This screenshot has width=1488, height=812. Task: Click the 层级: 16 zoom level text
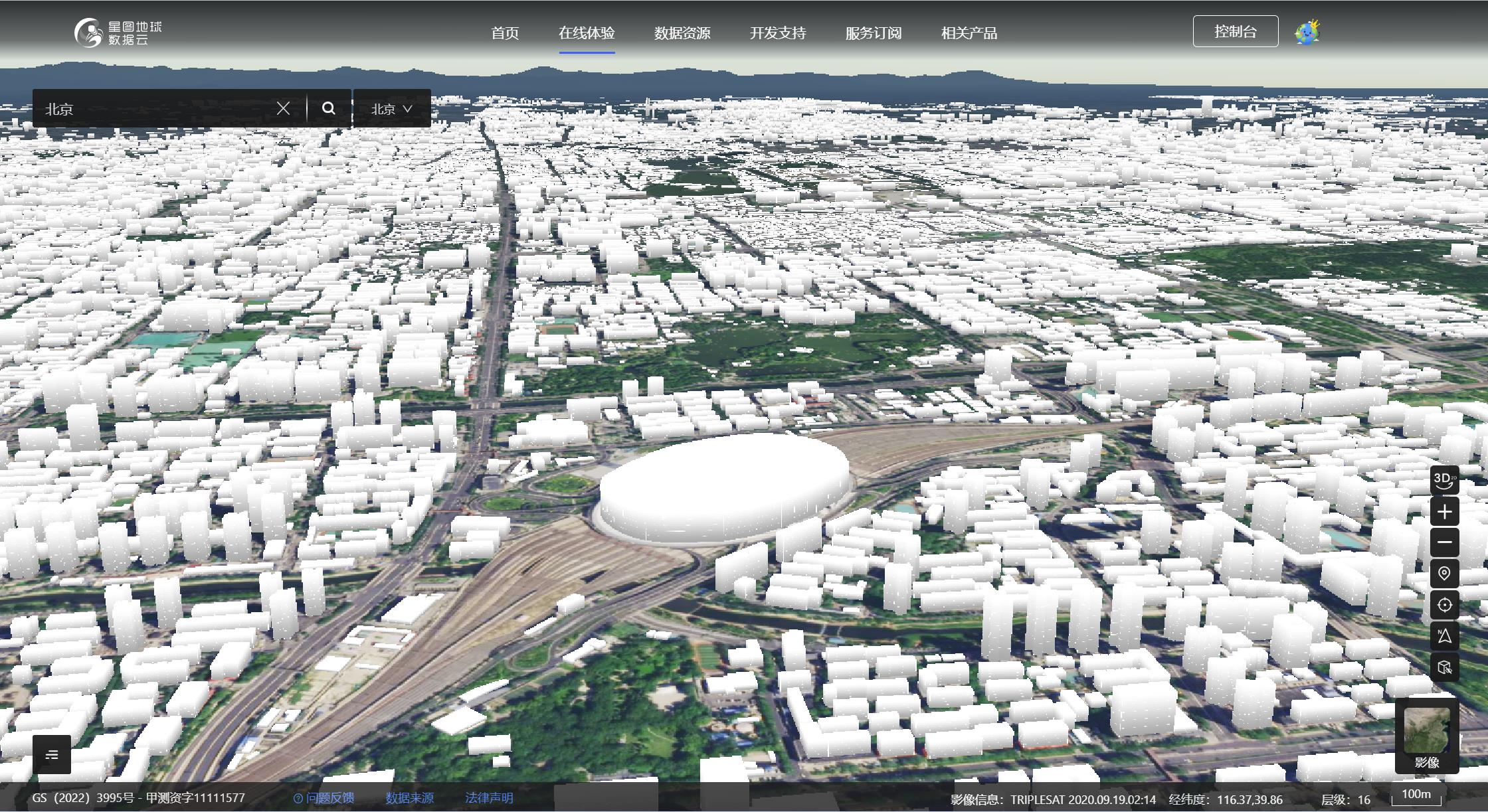pos(1345,799)
